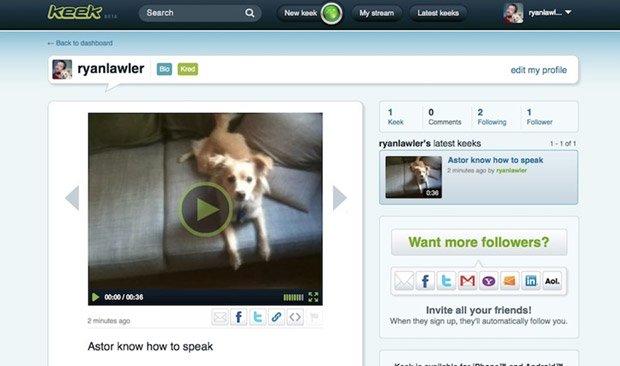The image size is (620, 366).
Task: Play the video with the small play button
Action: pos(95,297)
